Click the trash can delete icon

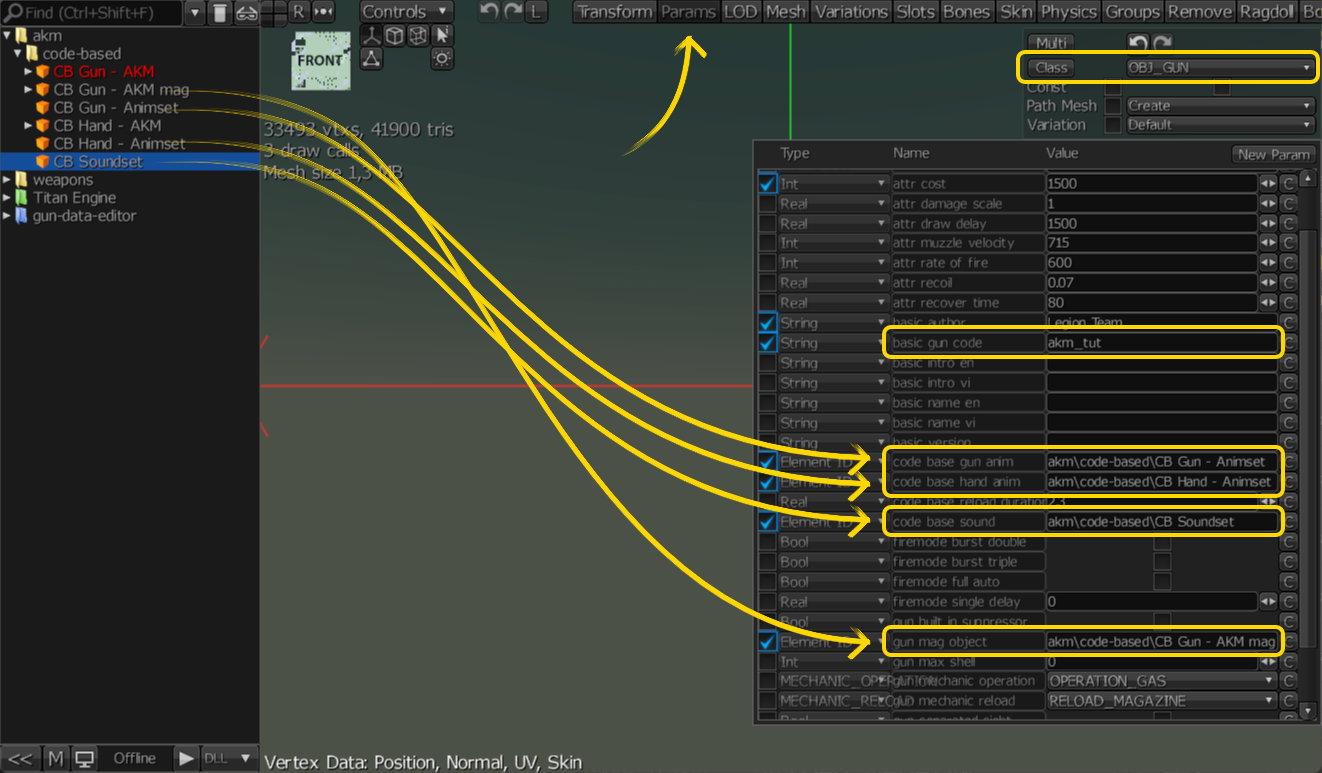click(220, 13)
